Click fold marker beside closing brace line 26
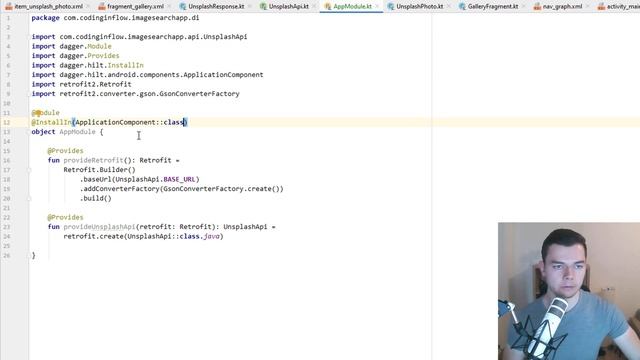640x360 pixels. point(29,256)
